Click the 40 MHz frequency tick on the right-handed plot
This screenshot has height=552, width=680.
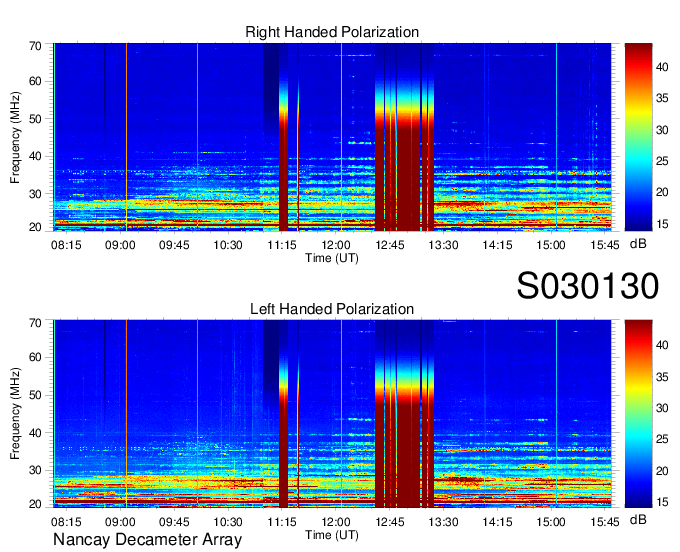(x=35, y=156)
